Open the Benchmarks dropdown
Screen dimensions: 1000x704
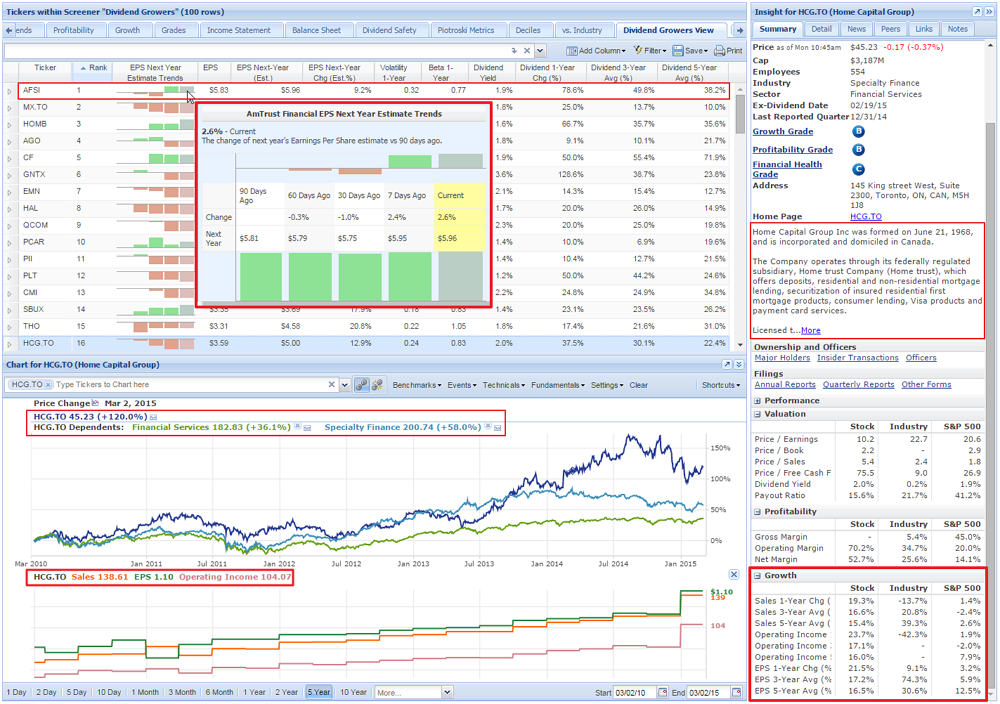417,385
